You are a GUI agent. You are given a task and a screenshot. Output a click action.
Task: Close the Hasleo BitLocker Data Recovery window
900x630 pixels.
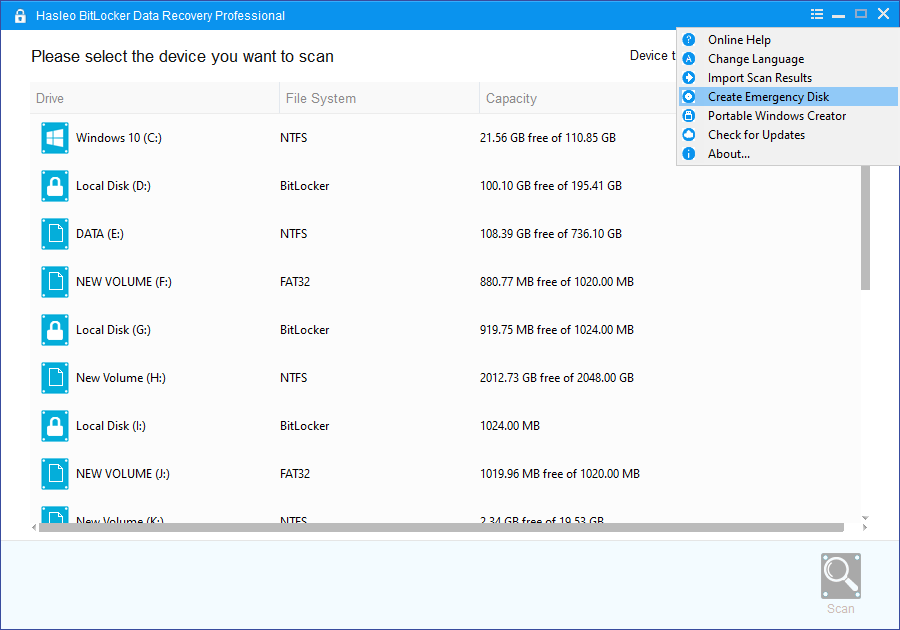click(883, 14)
